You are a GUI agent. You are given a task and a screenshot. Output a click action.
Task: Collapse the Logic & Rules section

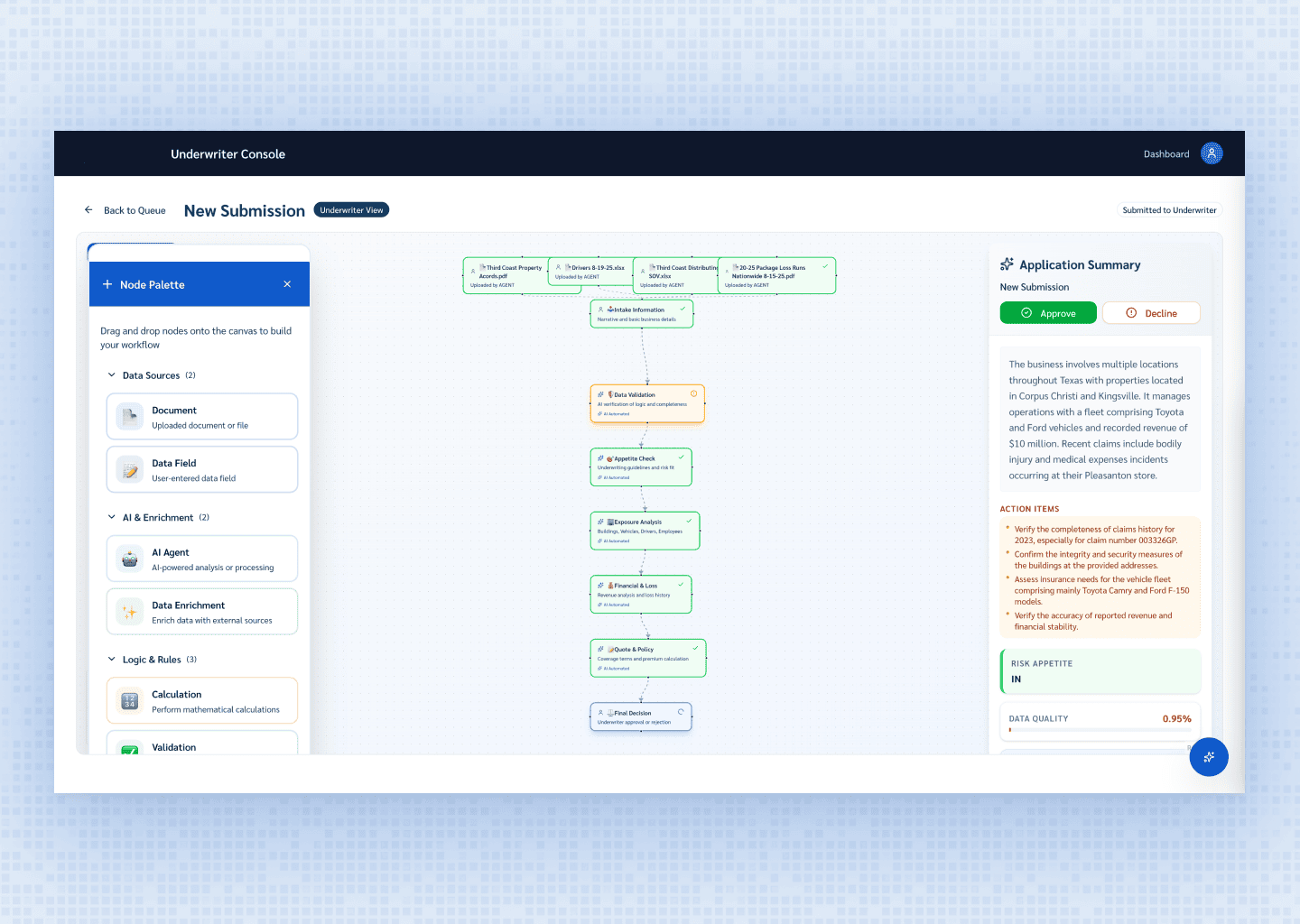112,660
